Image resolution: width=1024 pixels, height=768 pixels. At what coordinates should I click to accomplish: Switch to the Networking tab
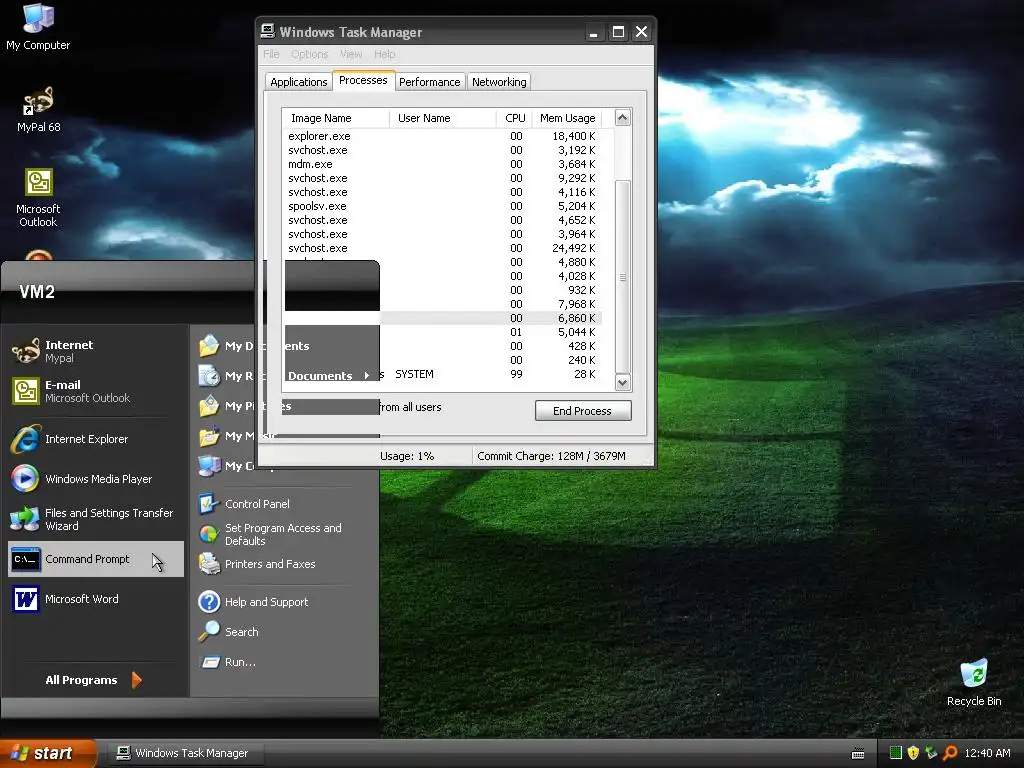point(499,82)
